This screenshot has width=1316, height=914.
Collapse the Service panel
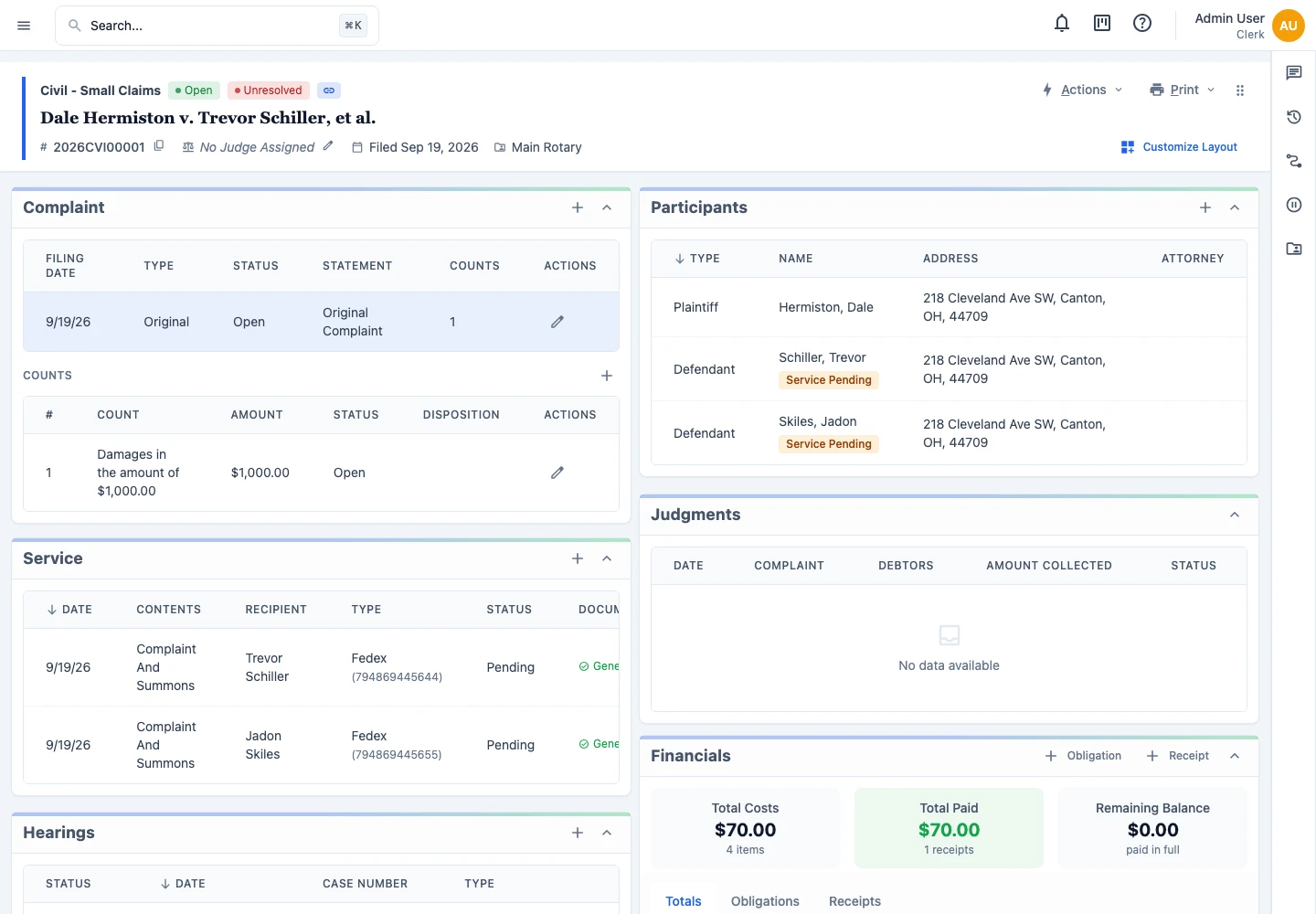pos(607,558)
